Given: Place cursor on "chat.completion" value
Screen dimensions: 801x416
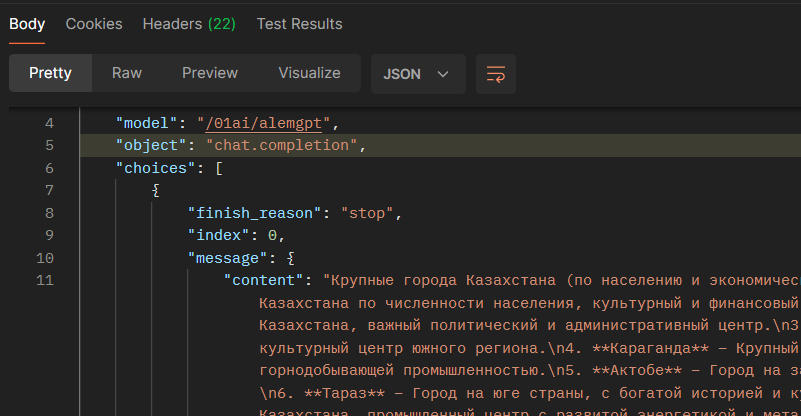Looking at the screenshot, I should (282, 146).
